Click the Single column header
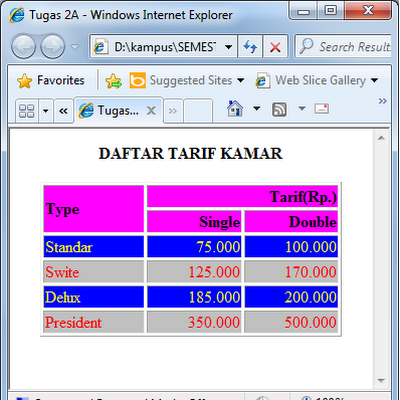The image size is (400, 400). click(x=194, y=222)
